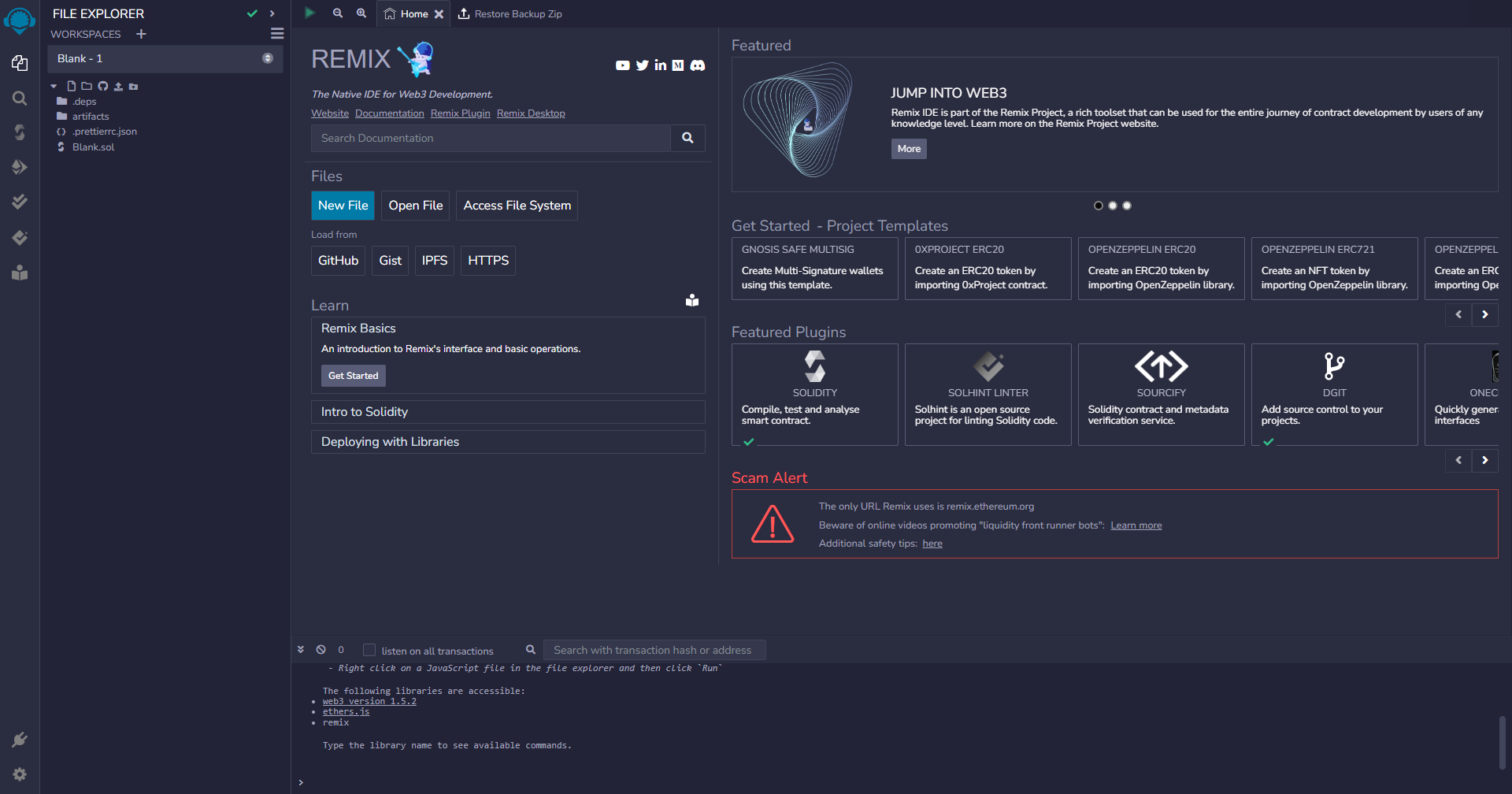Load from GitHub button
This screenshot has height=794, width=1512.
coord(338,261)
